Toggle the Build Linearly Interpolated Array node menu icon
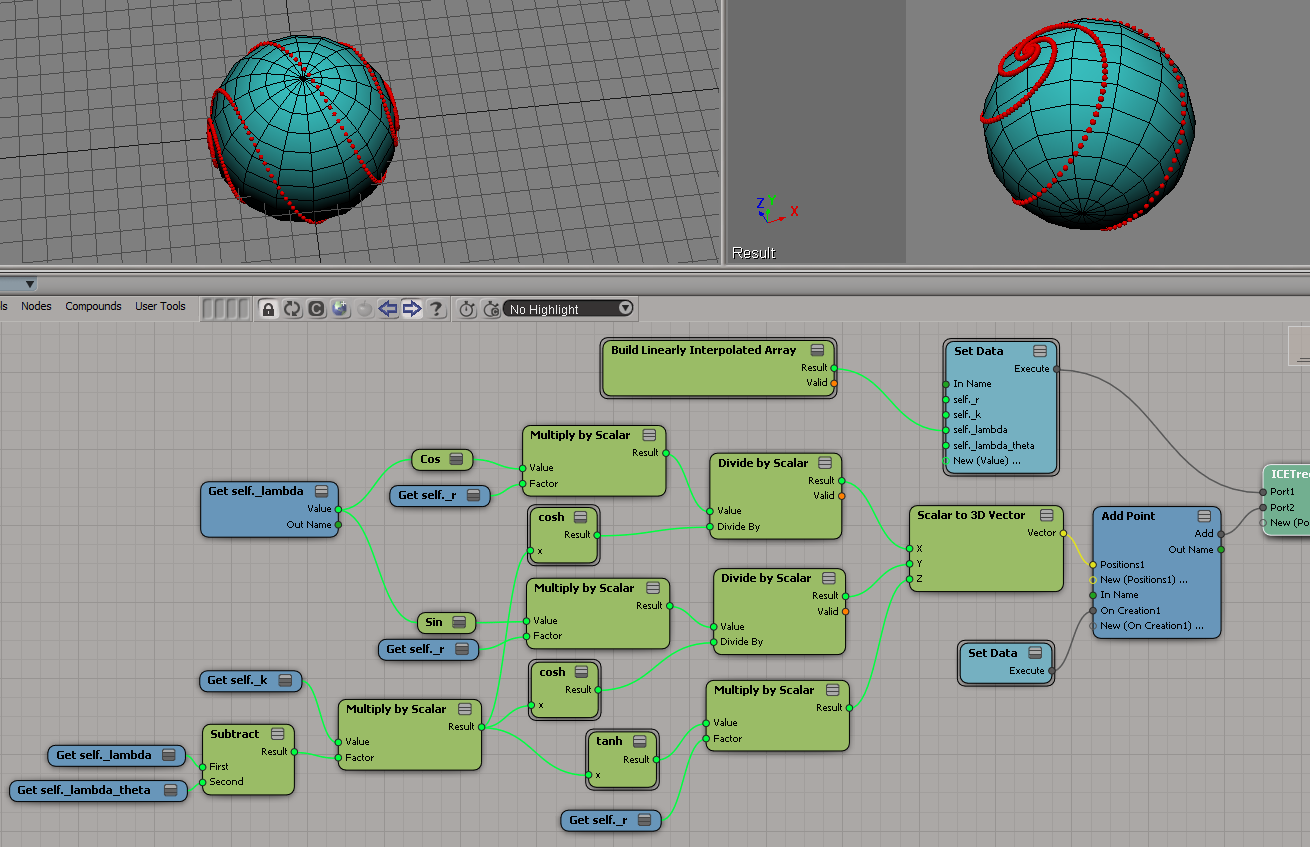 click(x=817, y=350)
